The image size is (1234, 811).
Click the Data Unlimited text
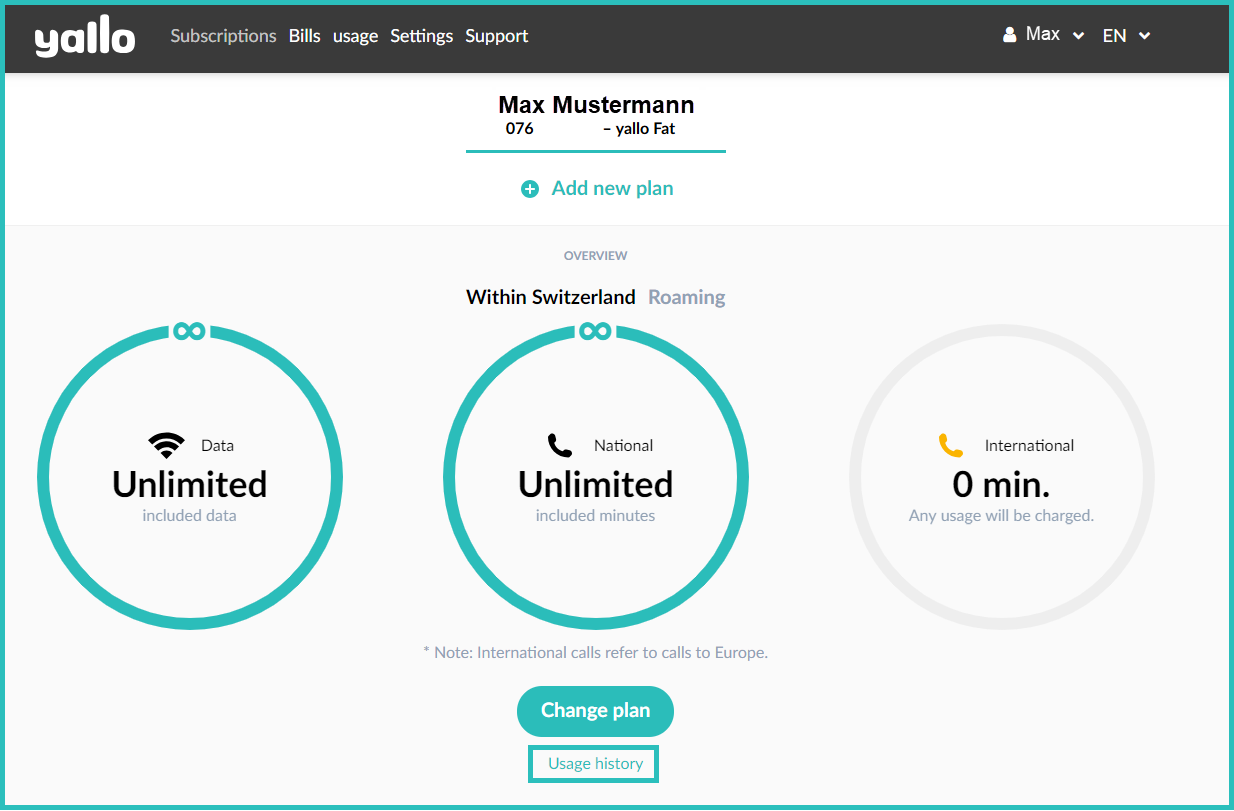190,484
